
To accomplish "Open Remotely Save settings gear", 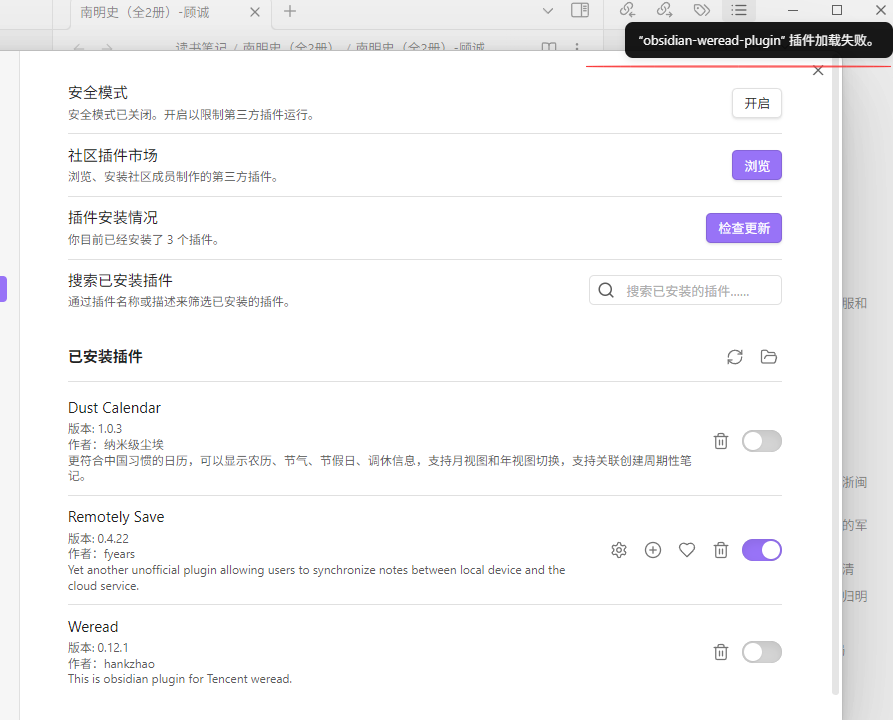I will click(619, 550).
